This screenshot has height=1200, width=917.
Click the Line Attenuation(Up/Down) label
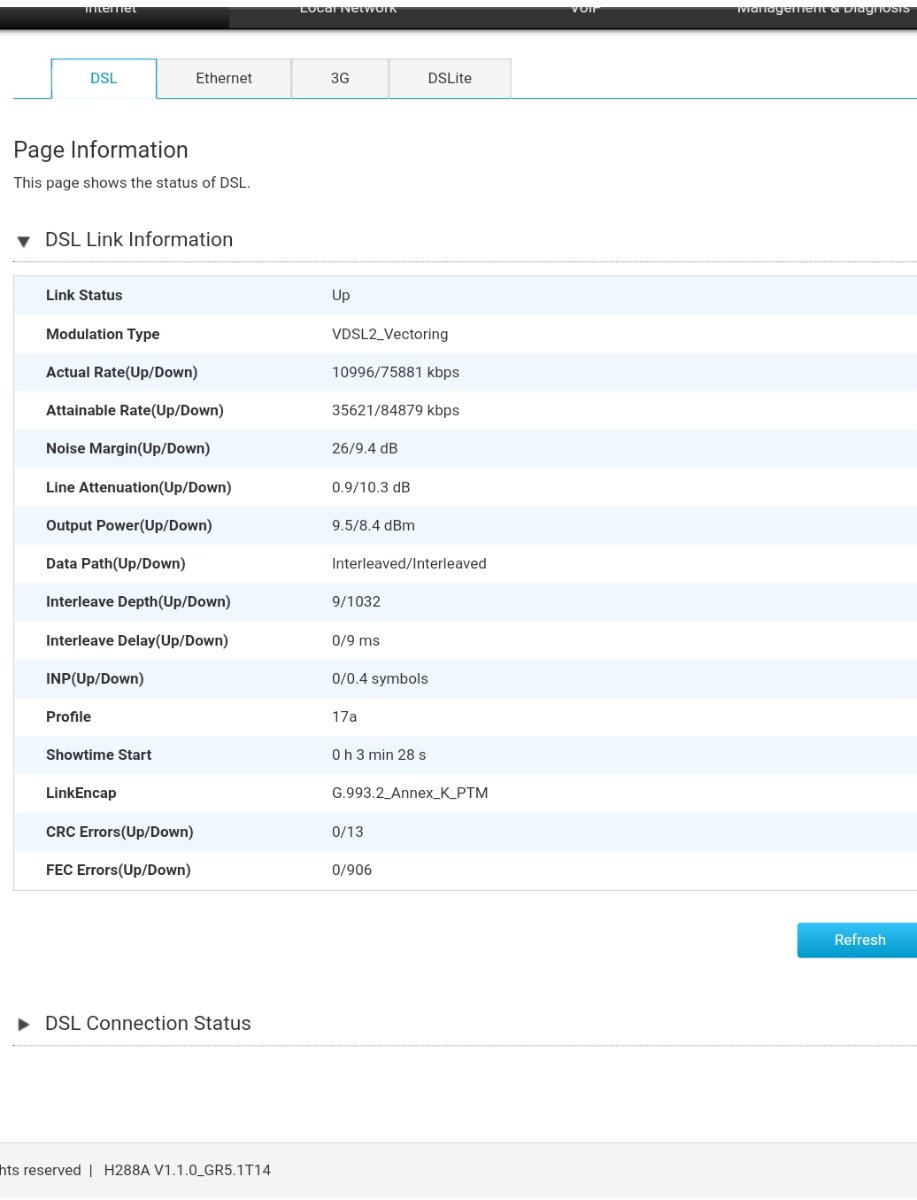[139, 487]
